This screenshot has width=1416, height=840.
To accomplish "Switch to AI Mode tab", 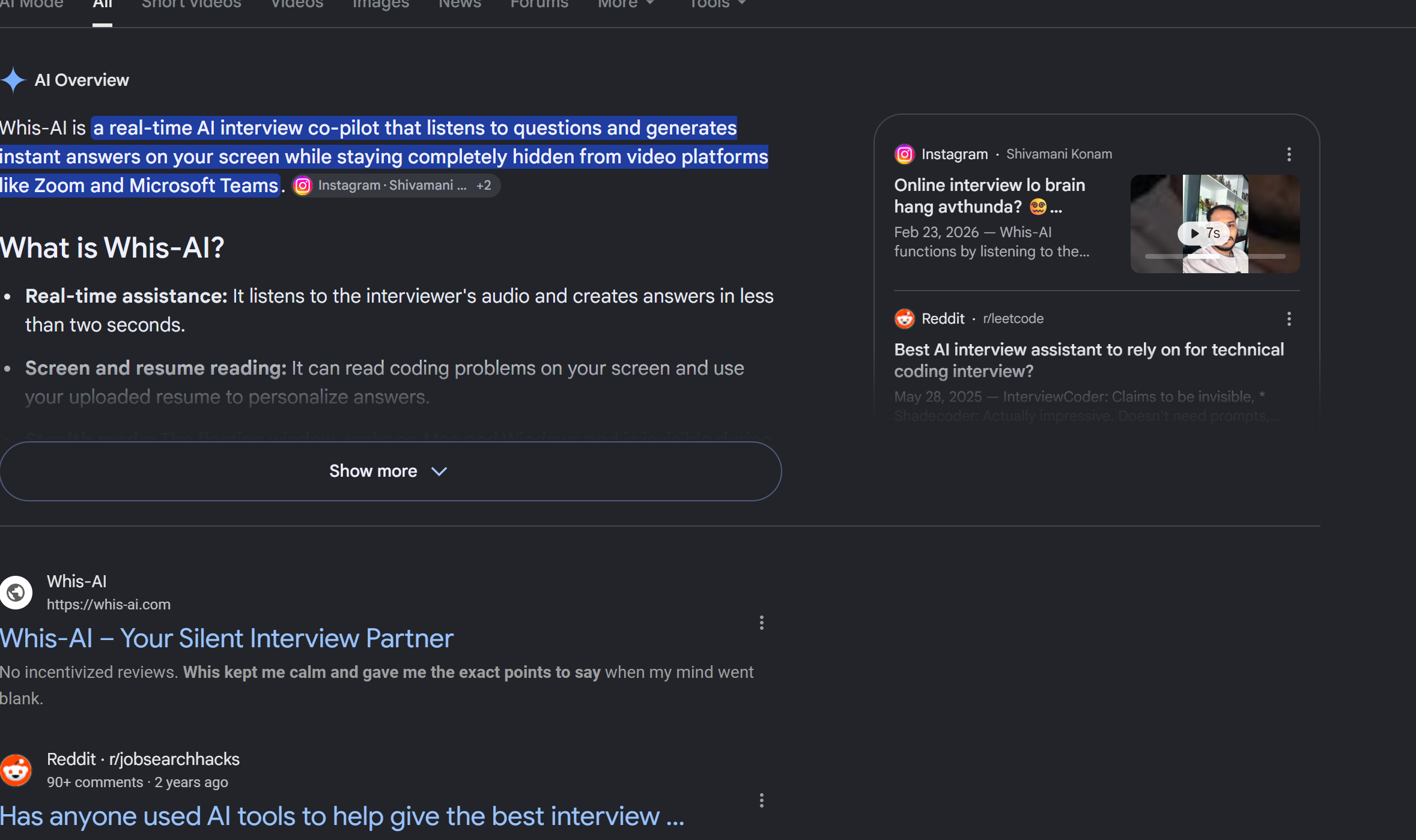I will [32, 4].
